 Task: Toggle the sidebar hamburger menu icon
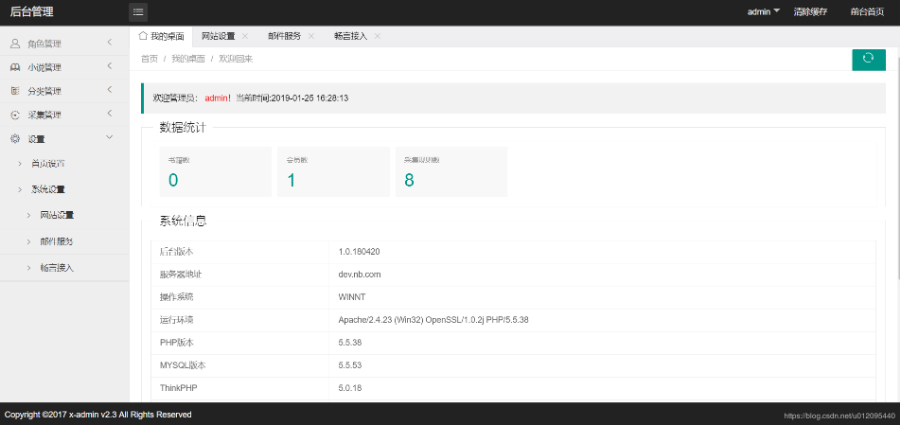[138, 12]
